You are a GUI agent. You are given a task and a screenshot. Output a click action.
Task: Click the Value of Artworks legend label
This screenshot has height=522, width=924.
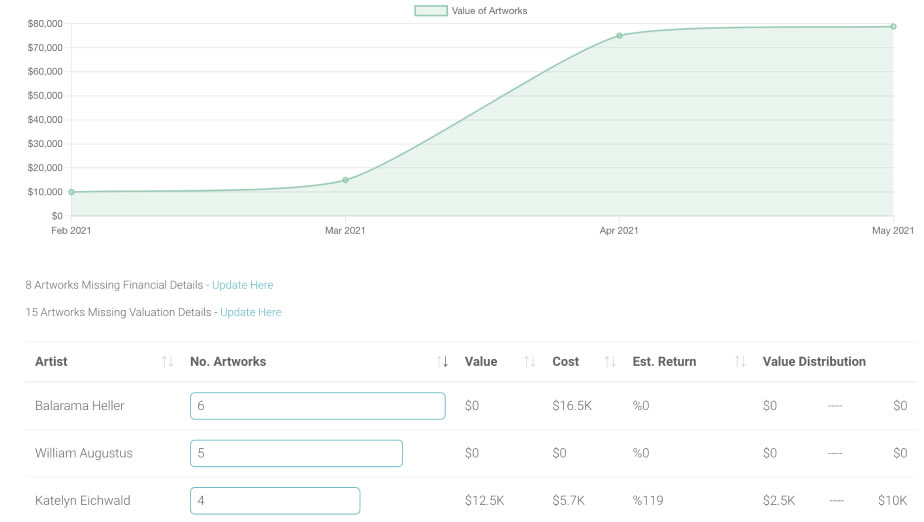tap(489, 11)
